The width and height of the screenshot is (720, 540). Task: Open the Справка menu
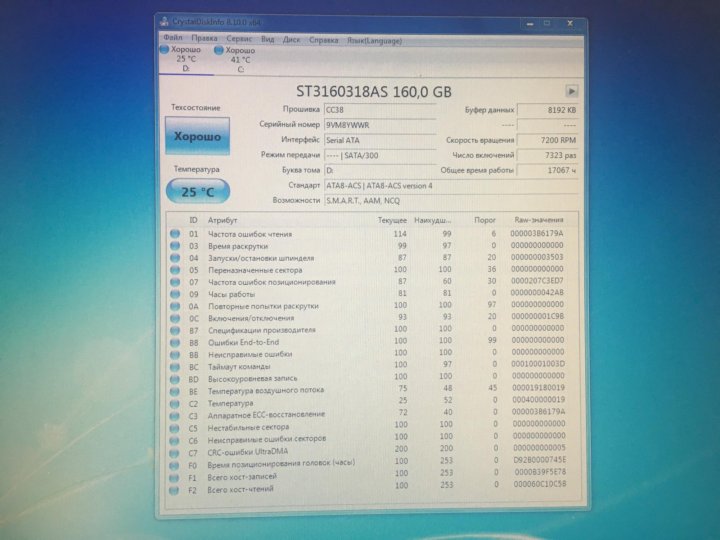click(324, 40)
